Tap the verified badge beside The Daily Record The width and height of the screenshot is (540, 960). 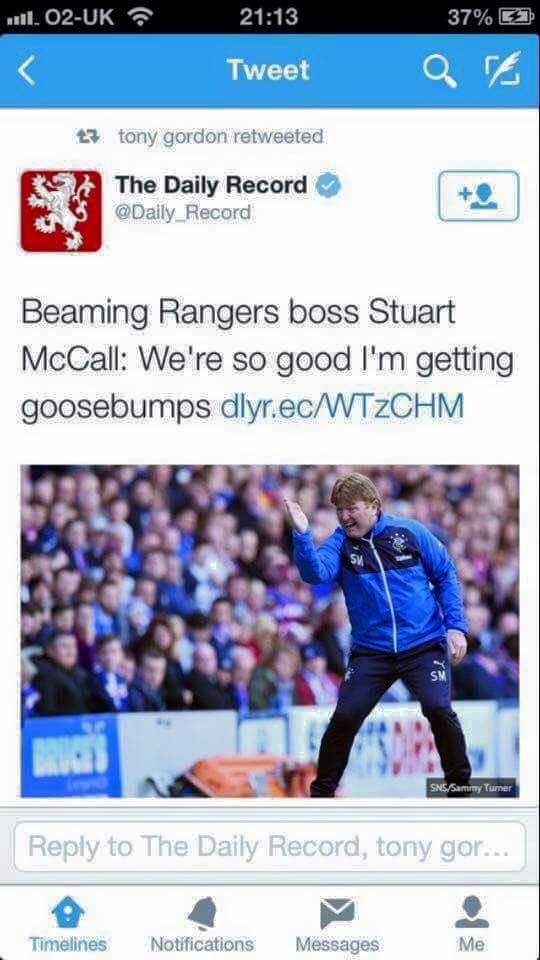click(329, 185)
